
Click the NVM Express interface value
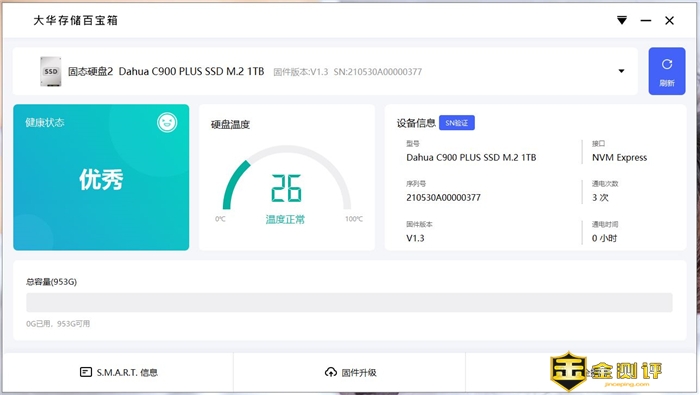[x=619, y=158]
